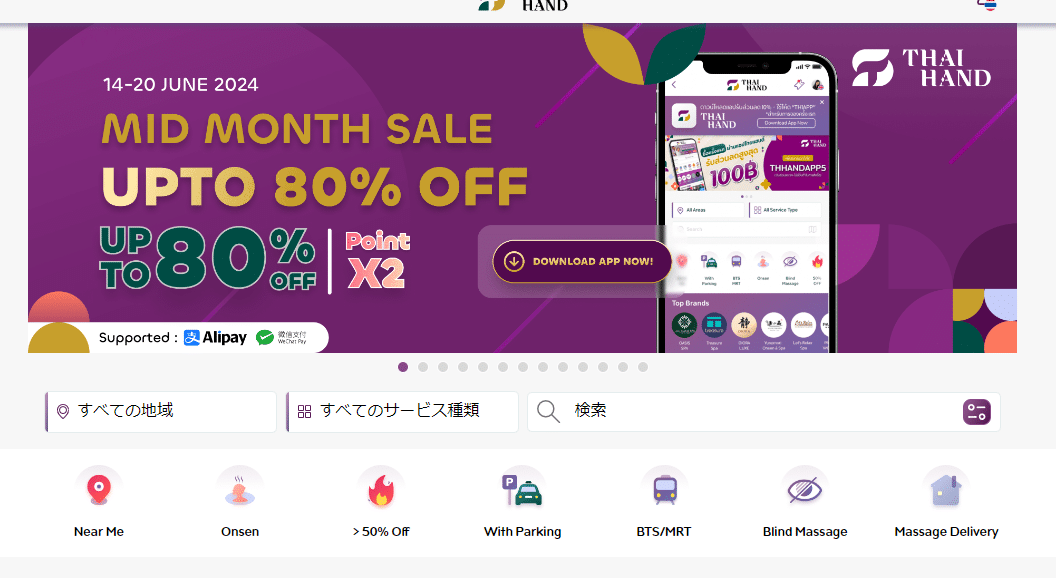
Task: Click the Thai Hand logo in header
Action: point(523,5)
